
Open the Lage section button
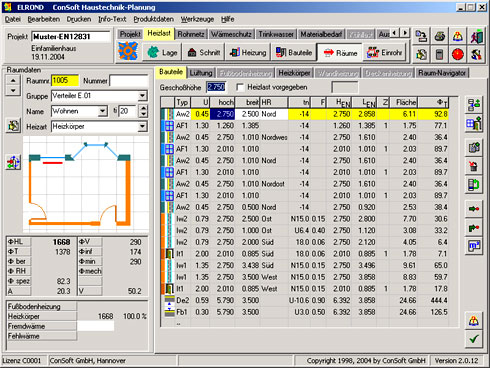click(162, 52)
